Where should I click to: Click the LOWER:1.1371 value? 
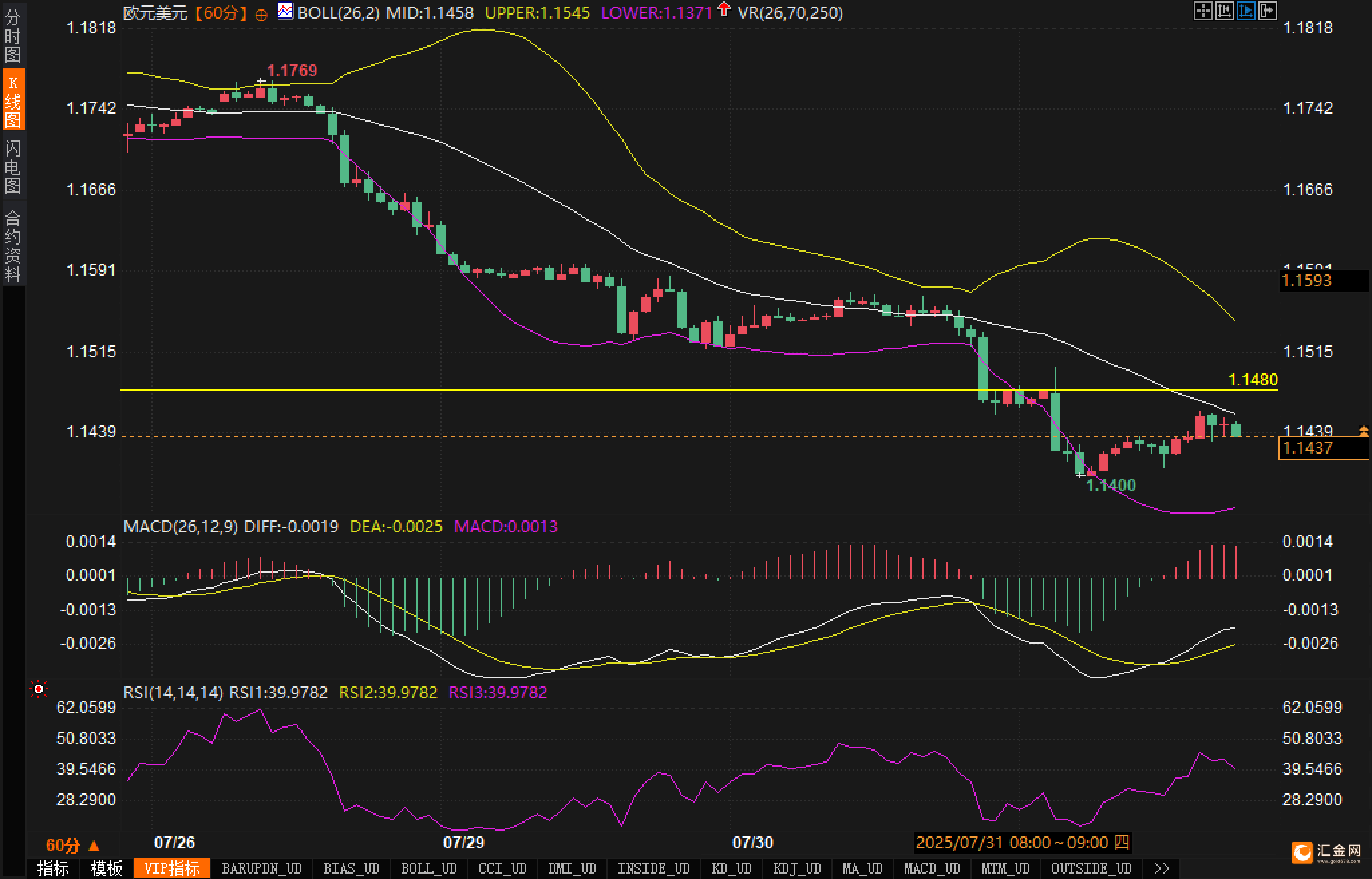657,13
